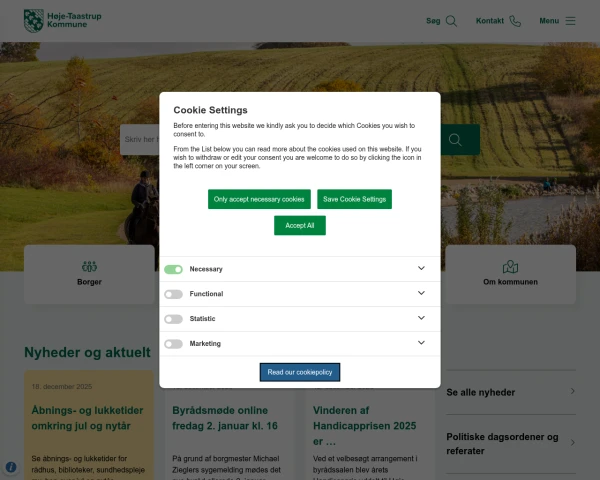This screenshot has width=600, height=480.
Task: Click Save Cookie Settings button
Action: pyautogui.click(x=354, y=199)
